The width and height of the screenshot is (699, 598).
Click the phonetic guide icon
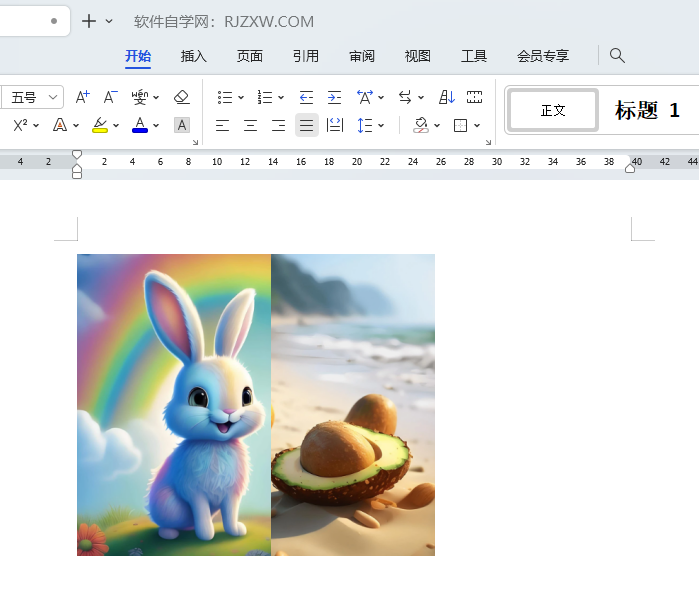(140, 97)
